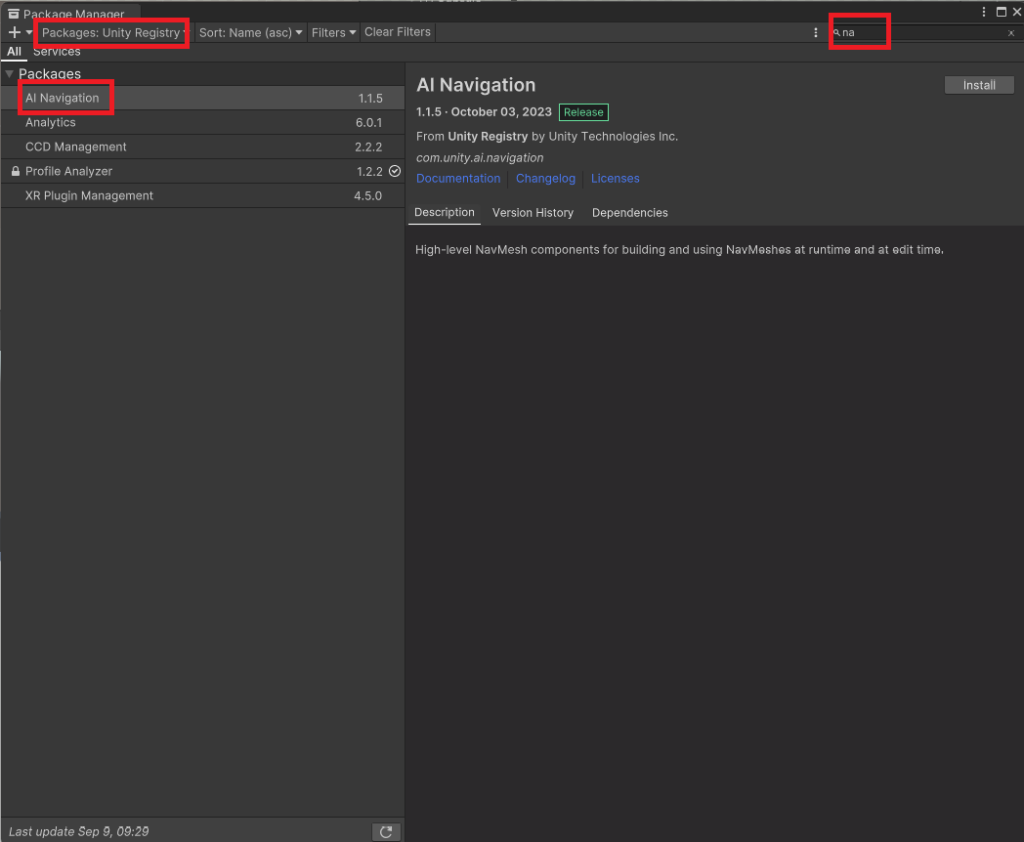The height and width of the screenshot is (842, 1024).
Task: Click the package description text about NavMesh
Action: coord(679,250)
